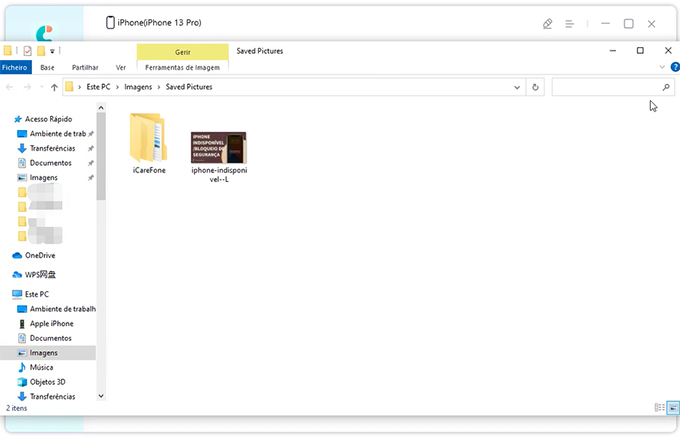This screenshot has height=438, width=680.
Task: Click the iCareFone app logo
Action: pyautogui.click(x=44, y=33)
